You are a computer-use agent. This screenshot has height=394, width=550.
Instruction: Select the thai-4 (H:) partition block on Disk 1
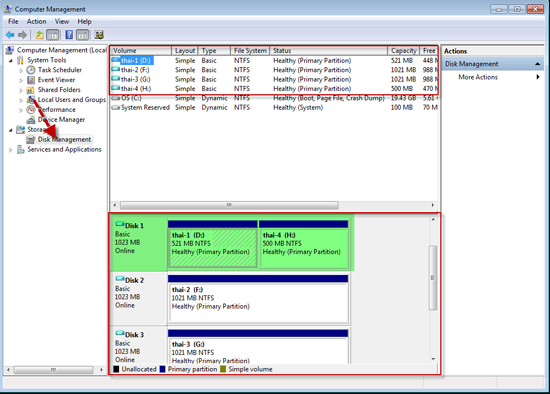coord(303,244)
